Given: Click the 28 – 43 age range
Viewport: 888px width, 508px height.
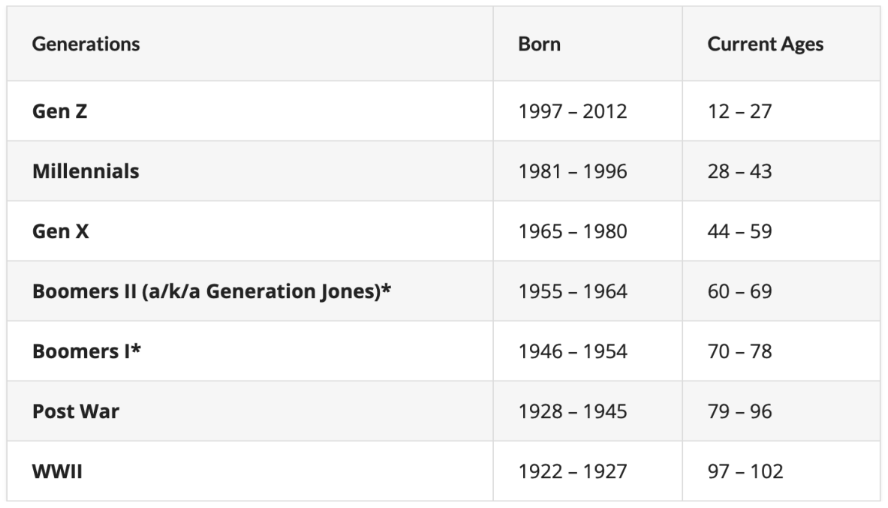Looking at the screenshot, I should tap(740, 171).
